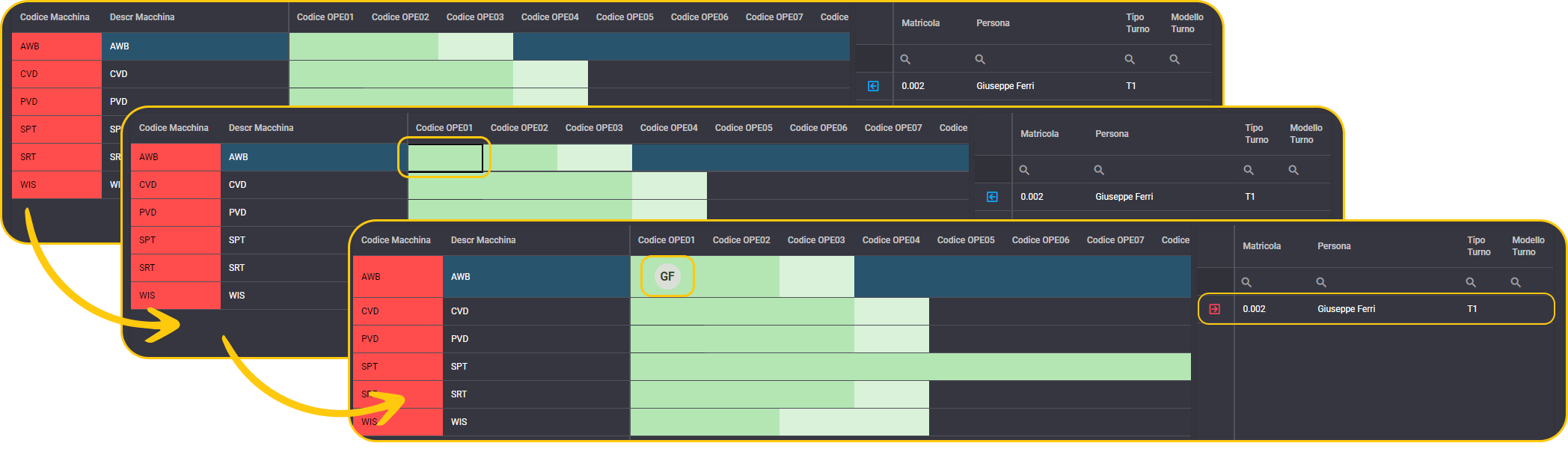Click the Descr Macchina header in back panel
The image size is (1568, 452).
142,17
